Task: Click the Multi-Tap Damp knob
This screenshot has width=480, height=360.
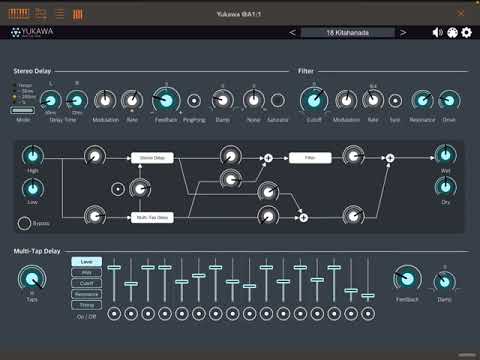Action: point(444,282)
